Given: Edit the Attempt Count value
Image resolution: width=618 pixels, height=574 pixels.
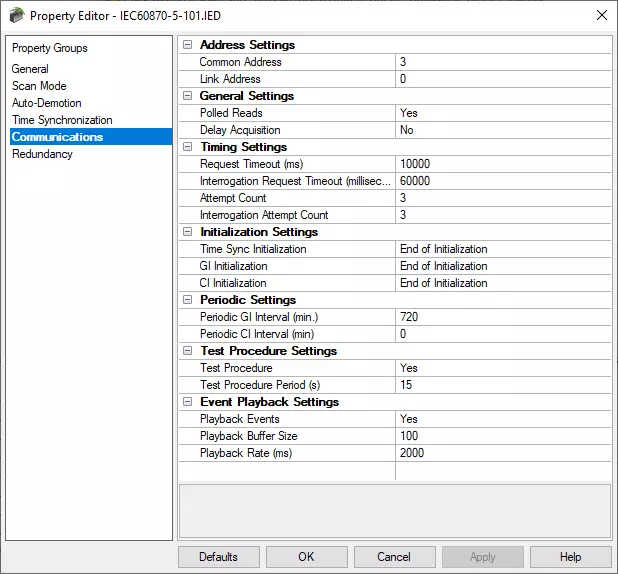Looking at the screenshot, I should tap(503, 198).
